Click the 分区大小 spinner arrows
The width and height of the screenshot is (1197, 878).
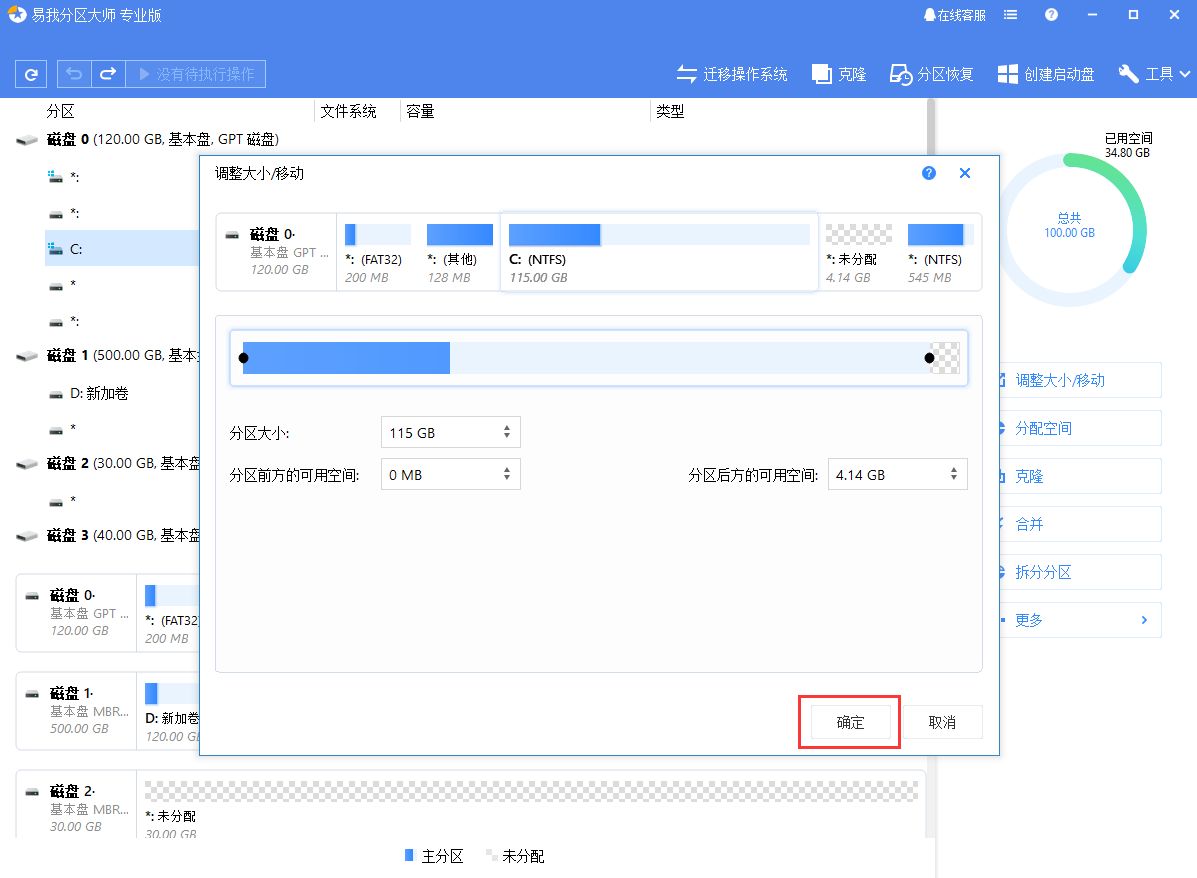(507, 432)
